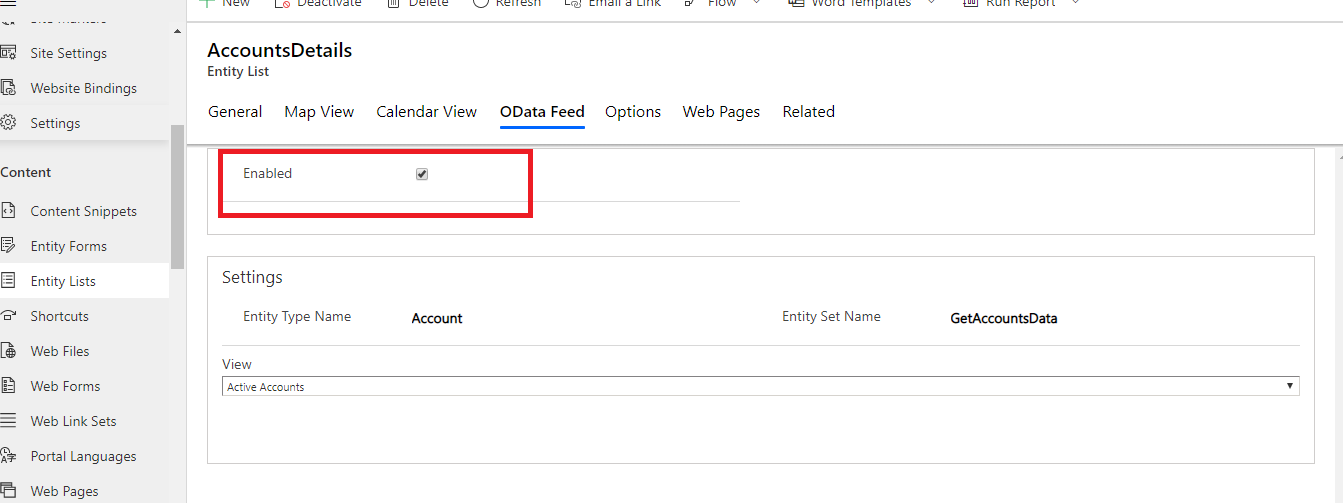The height and width of the screenshot is (503, 1343).
Task: Click the Shortcuts icon in sidebar
Action: click(9, 316)
